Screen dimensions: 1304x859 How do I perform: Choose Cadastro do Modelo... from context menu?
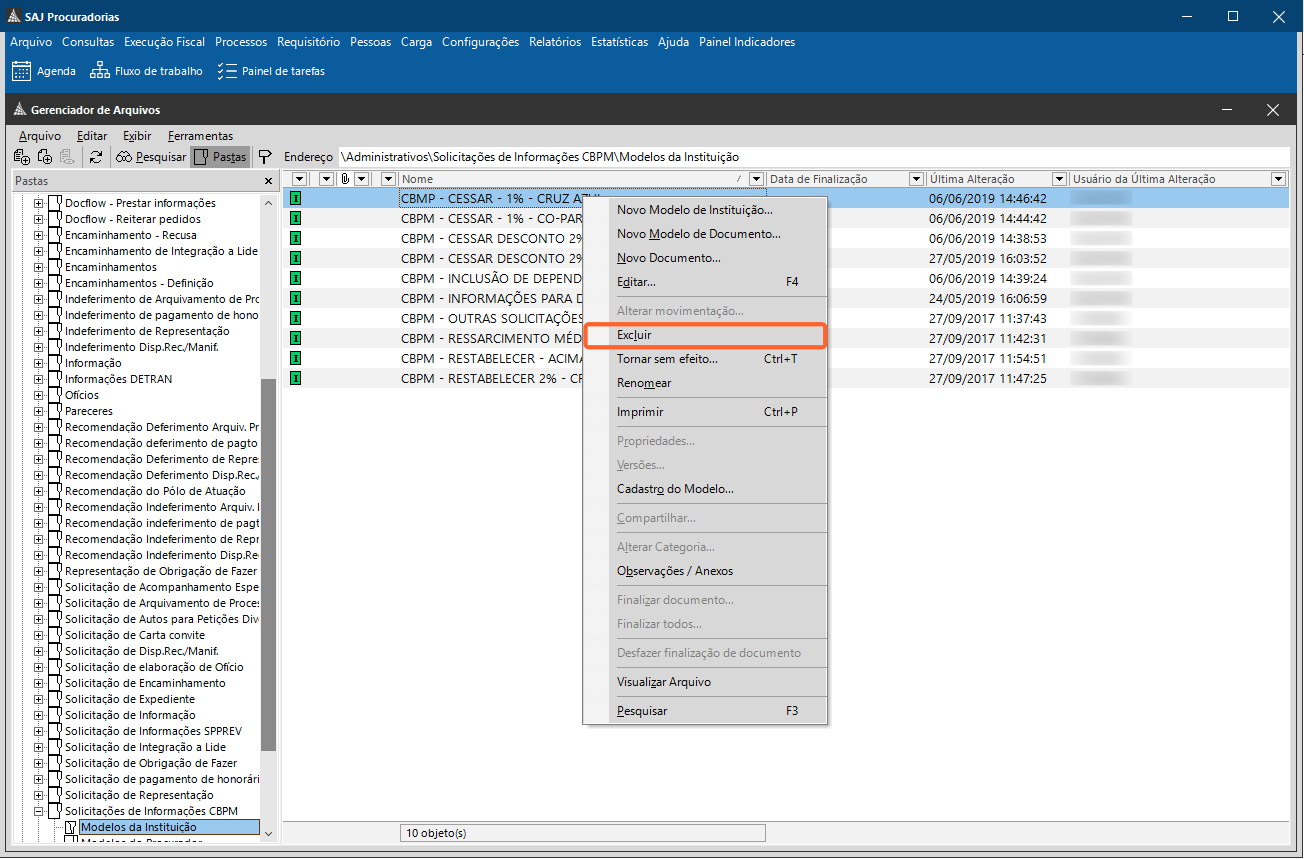click(x=675, y=489)
